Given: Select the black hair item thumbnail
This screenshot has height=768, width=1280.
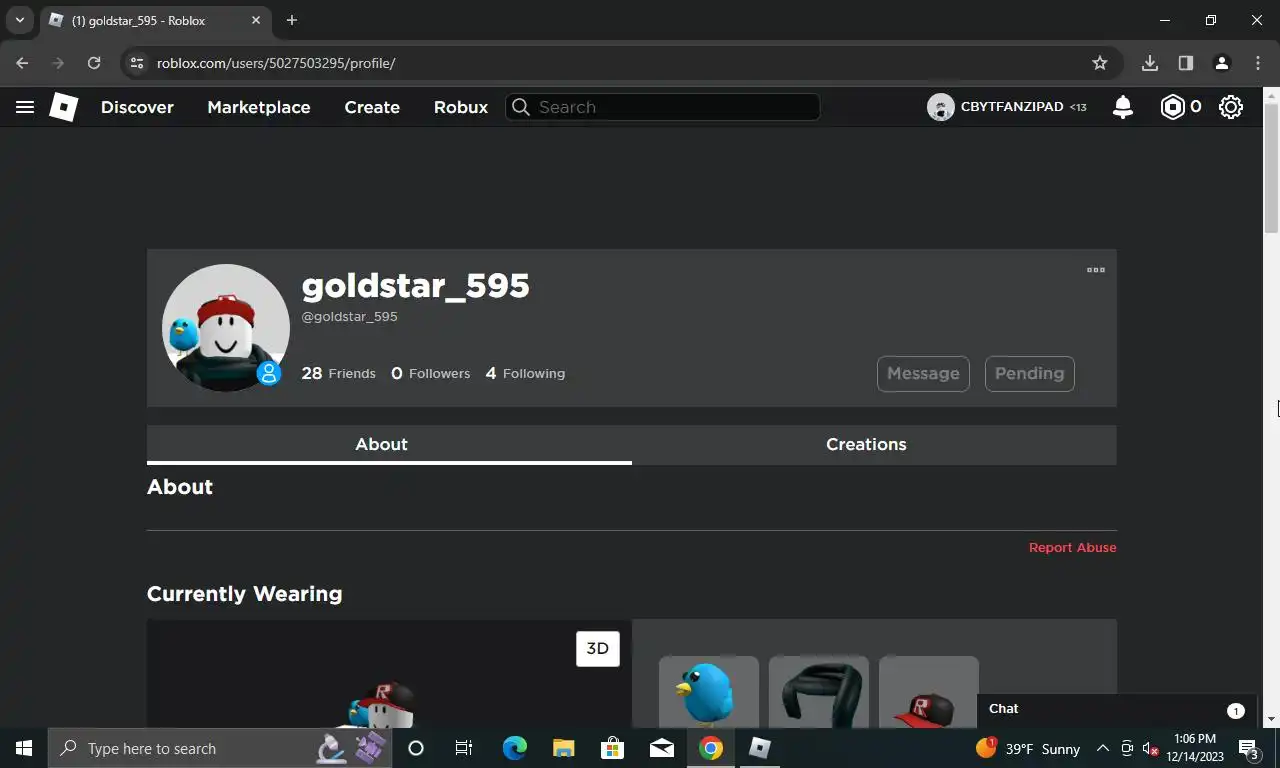Looking at the screenshot, I should point(818,692).
